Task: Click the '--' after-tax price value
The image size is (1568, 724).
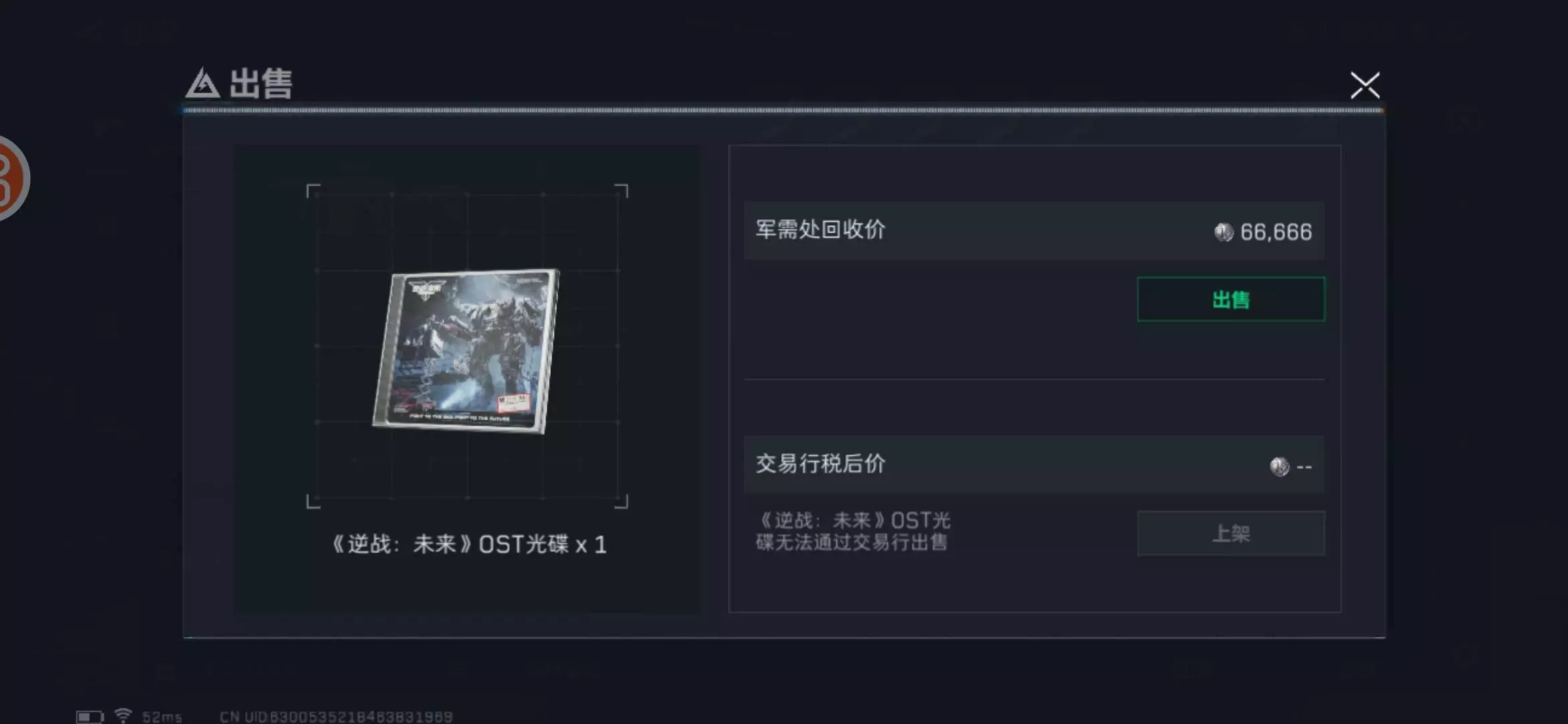Action: [x=1304, y=467]
